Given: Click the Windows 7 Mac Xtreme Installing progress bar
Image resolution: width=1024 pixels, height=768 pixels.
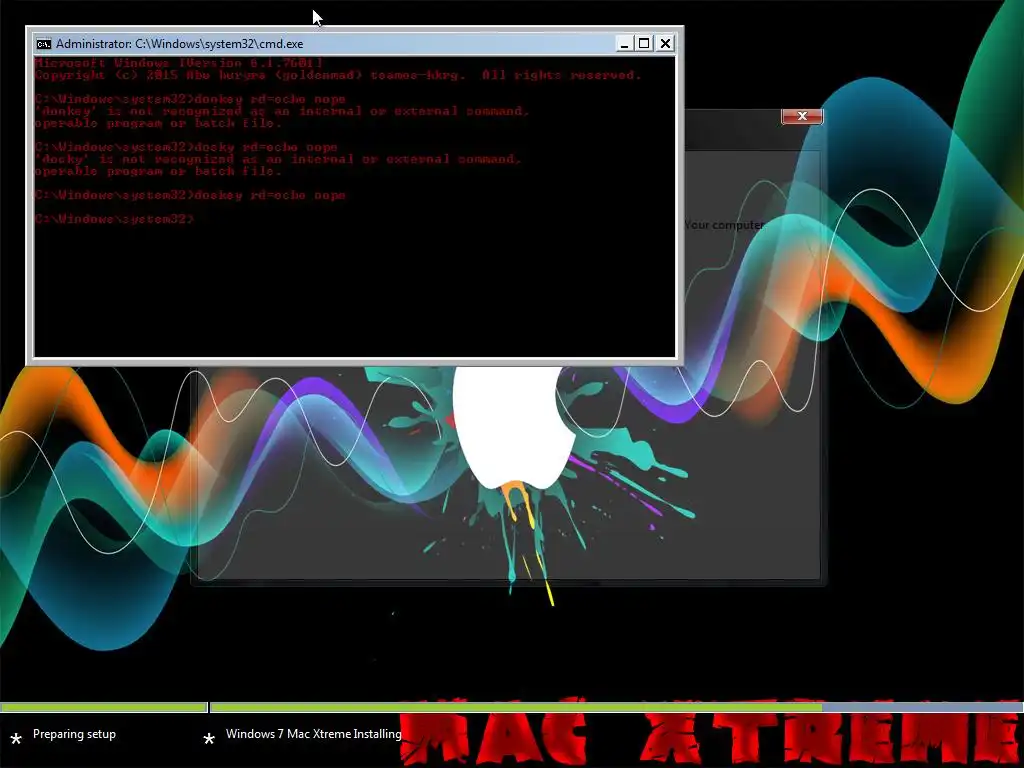Looking at the screenshot, I should click(x=617, y=707).
